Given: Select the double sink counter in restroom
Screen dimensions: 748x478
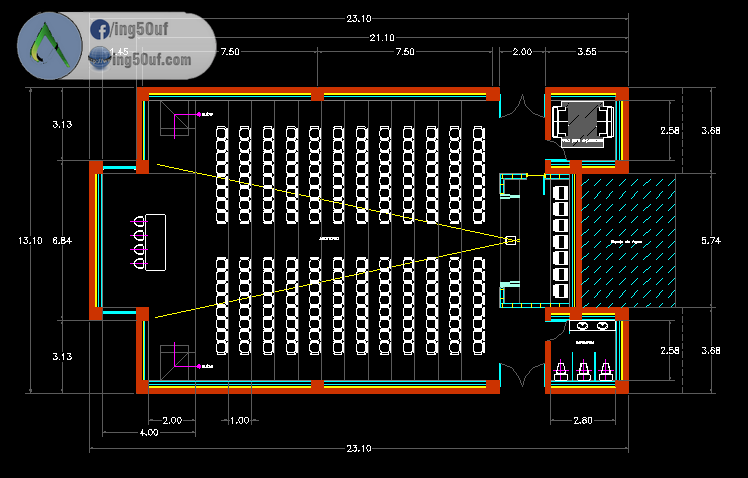Looking at the screenshot, I should click(592, 326).
